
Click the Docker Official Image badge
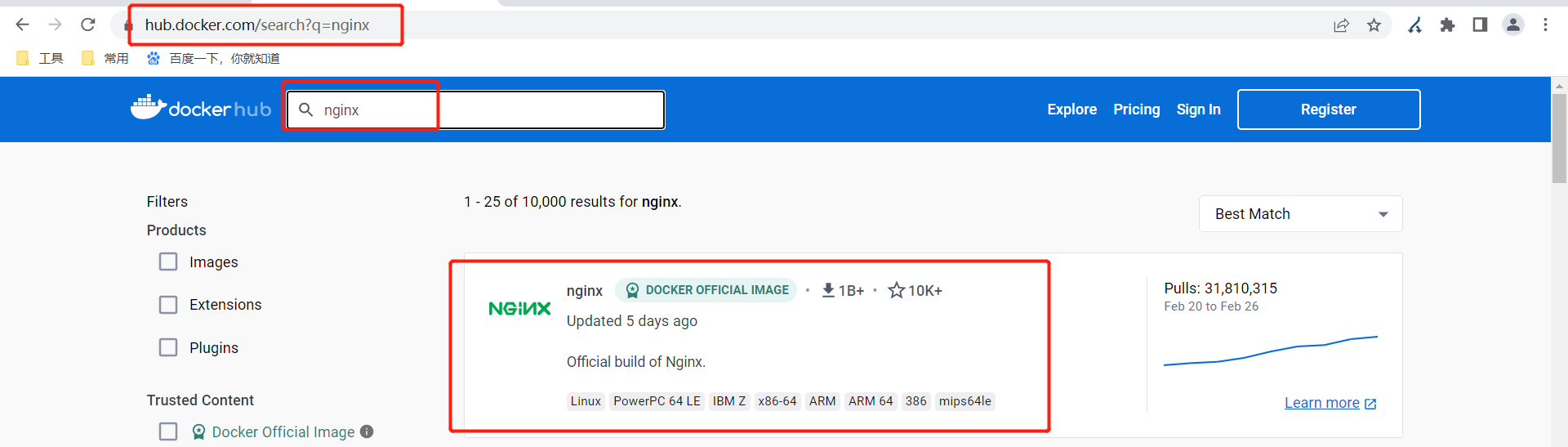(706, 290)
